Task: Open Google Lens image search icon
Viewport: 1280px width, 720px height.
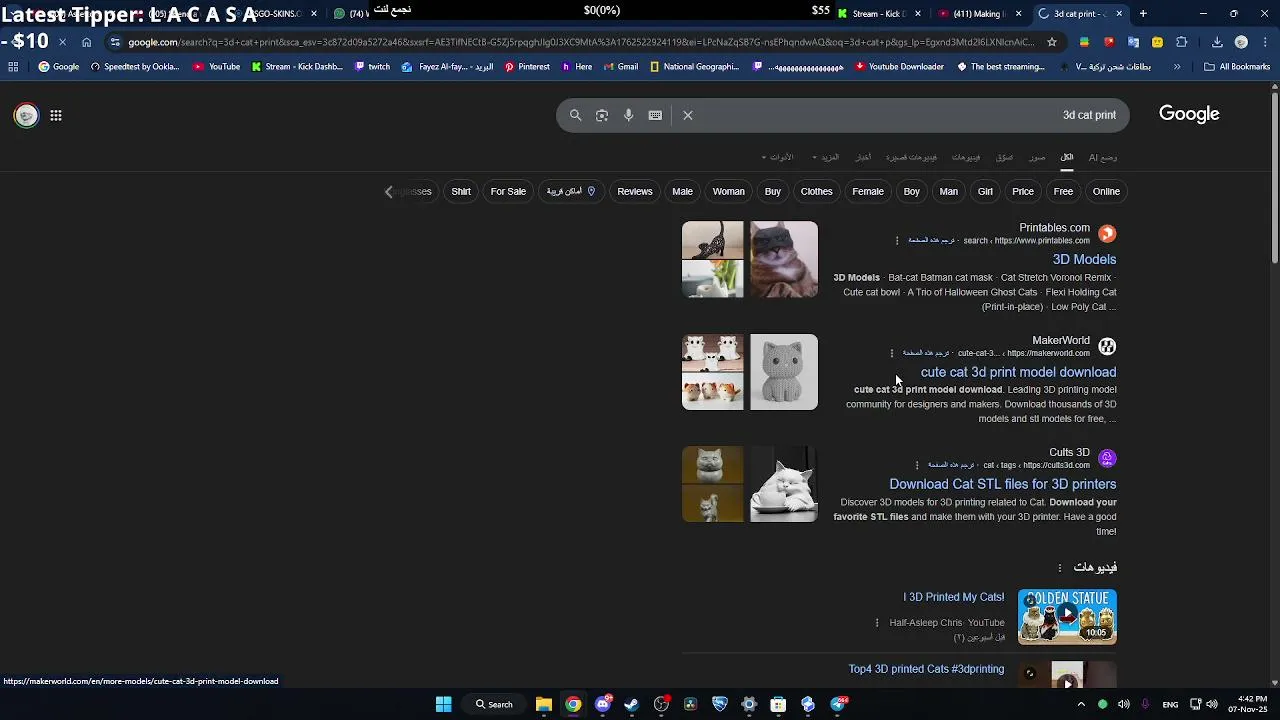Action: [602, 115]
